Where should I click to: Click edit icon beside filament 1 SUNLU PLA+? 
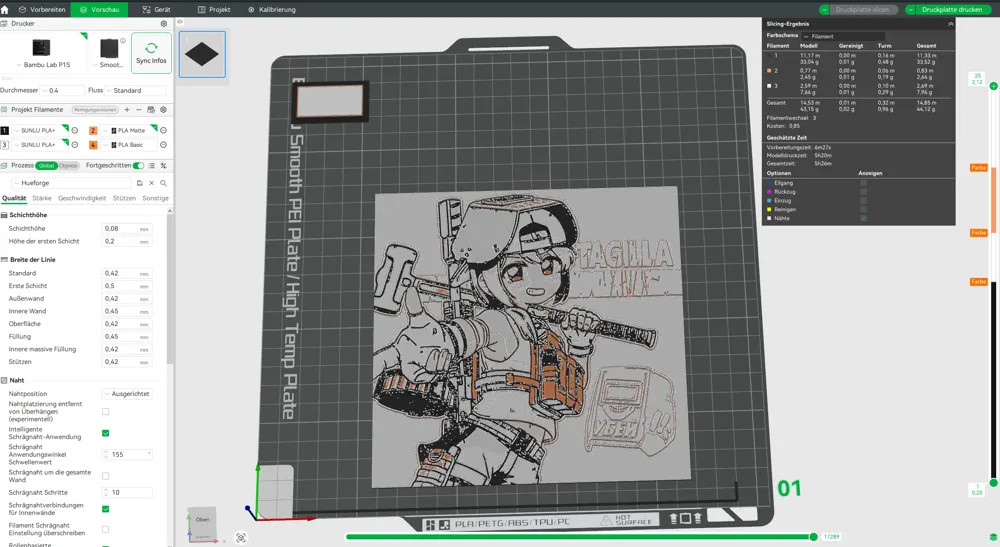[75, 131]
